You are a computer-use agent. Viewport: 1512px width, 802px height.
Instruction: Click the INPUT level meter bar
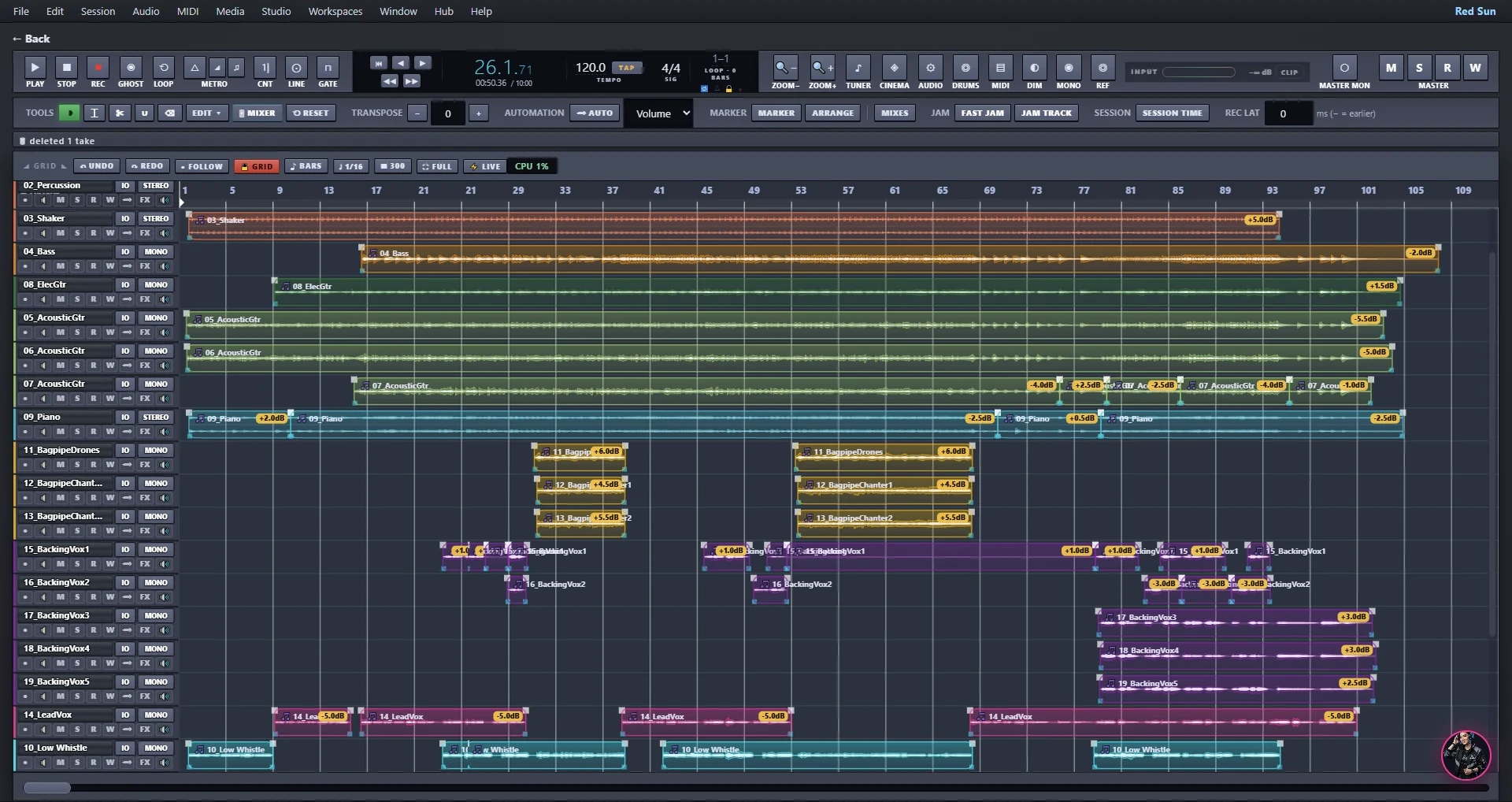1199,72
